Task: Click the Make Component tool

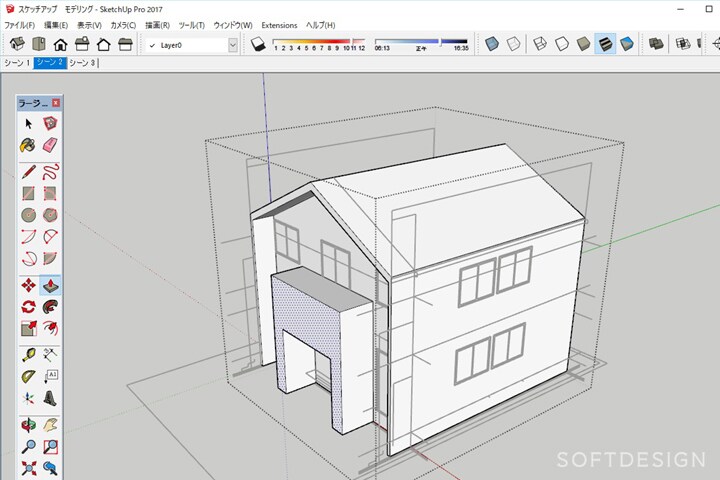Action: [x=50, y=124]
